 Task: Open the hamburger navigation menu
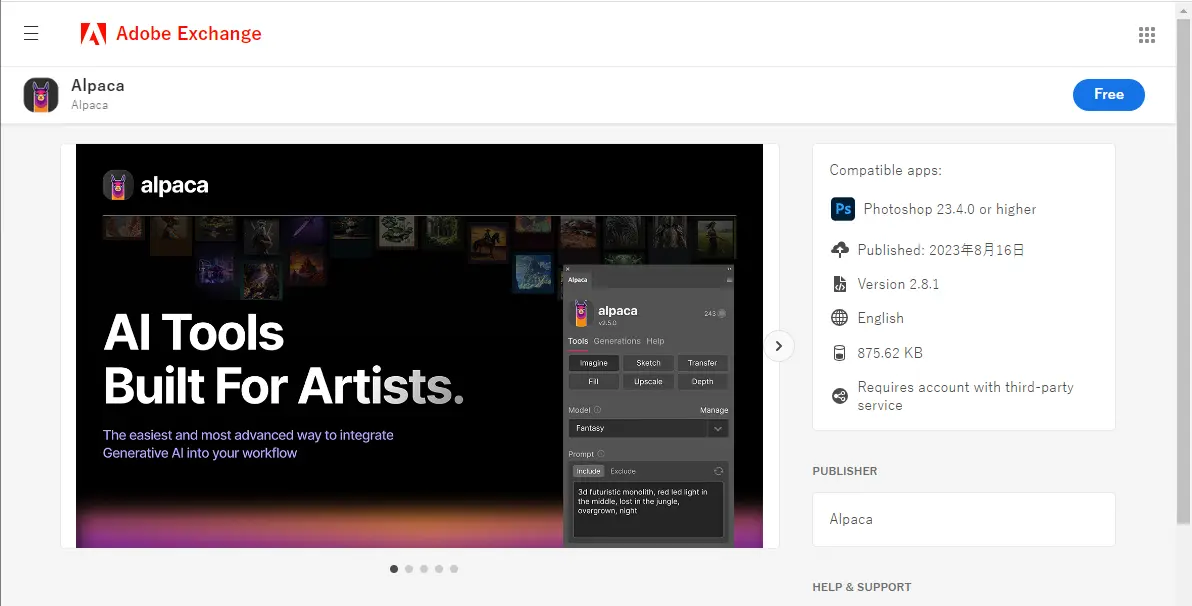click(31, 33)
